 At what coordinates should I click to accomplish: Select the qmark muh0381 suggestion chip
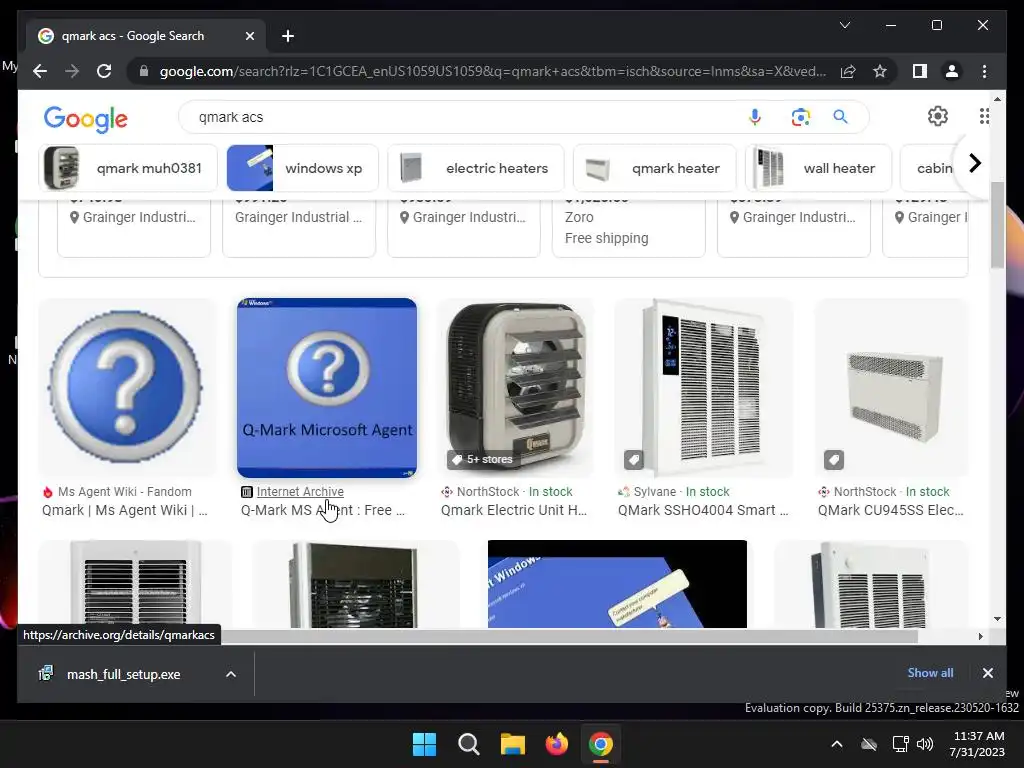coord(128,168)
